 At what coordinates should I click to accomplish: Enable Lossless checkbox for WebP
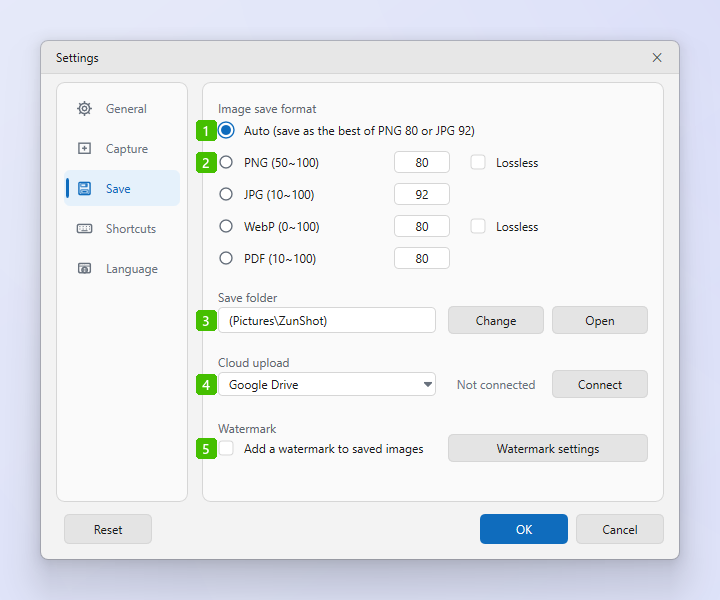pyautogui.click(x=478, y=226)
